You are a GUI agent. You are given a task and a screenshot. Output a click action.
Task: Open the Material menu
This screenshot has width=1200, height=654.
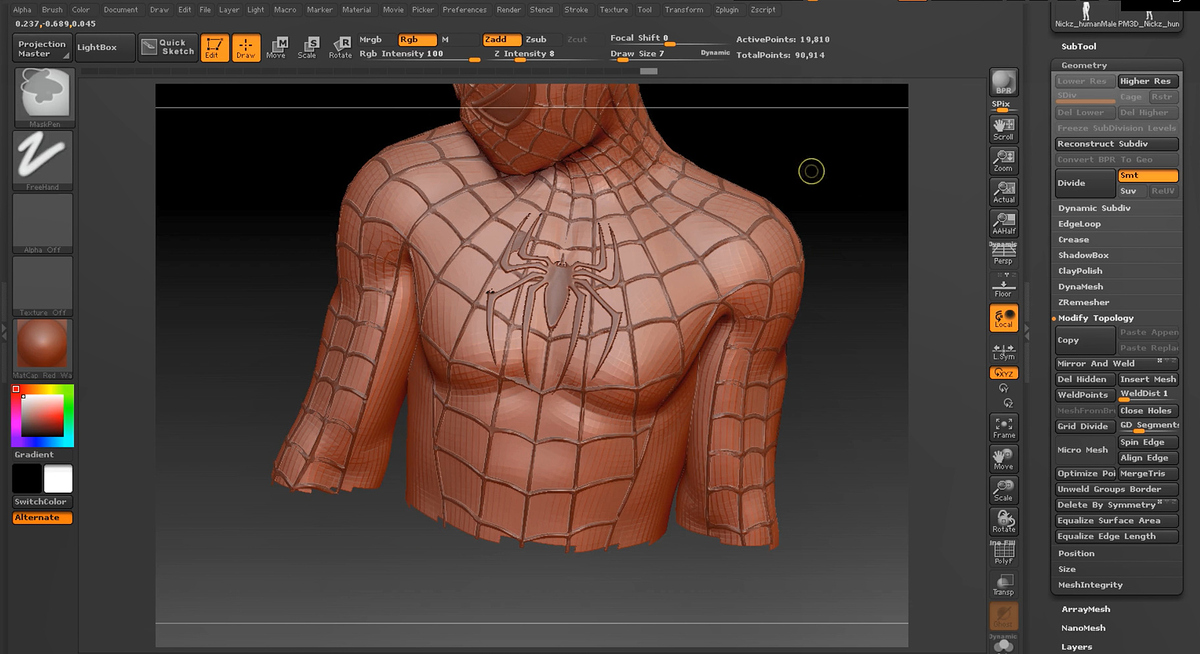coord(356,9)
